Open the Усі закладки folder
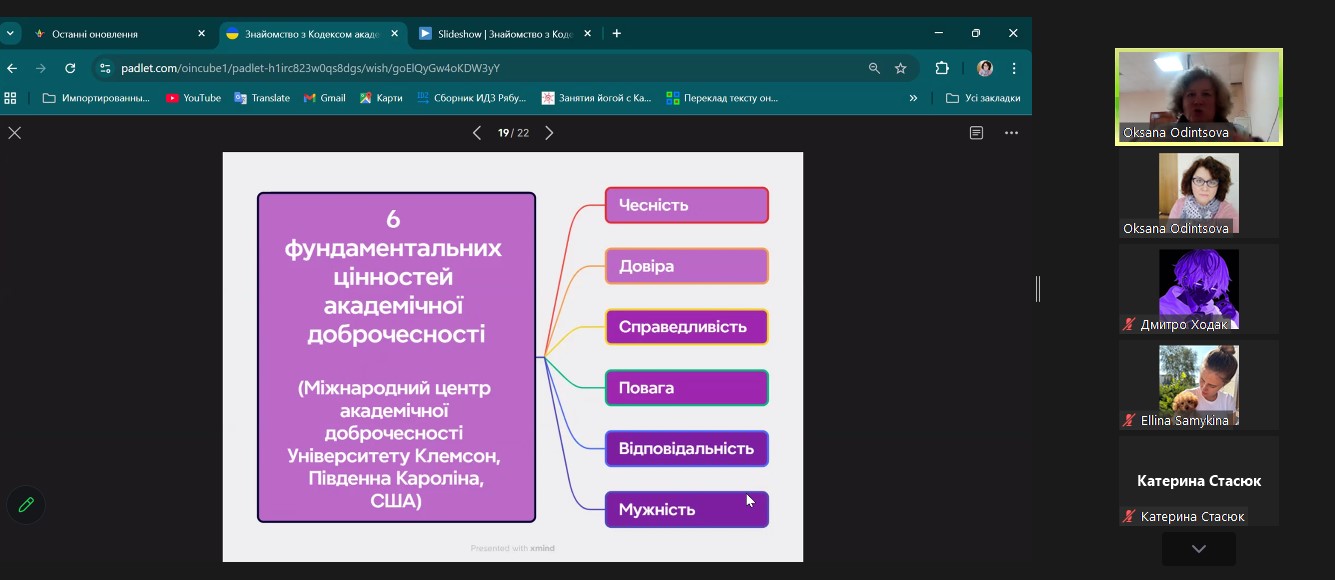This screenshot has height=580, width=1335. click(x=983, y=98)
